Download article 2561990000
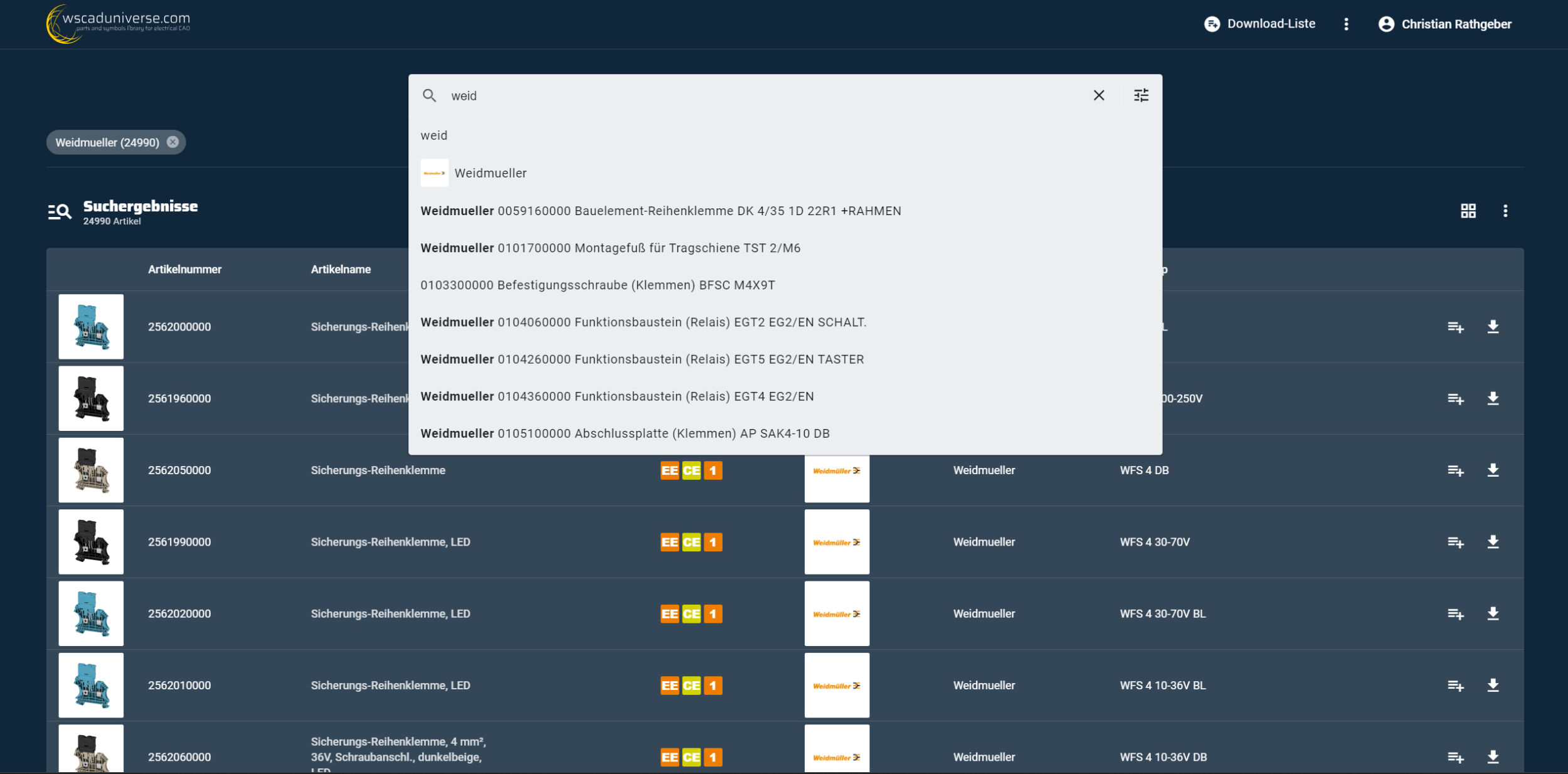Viewport: 1568px width, 774px height. [x=1493, y=542]
